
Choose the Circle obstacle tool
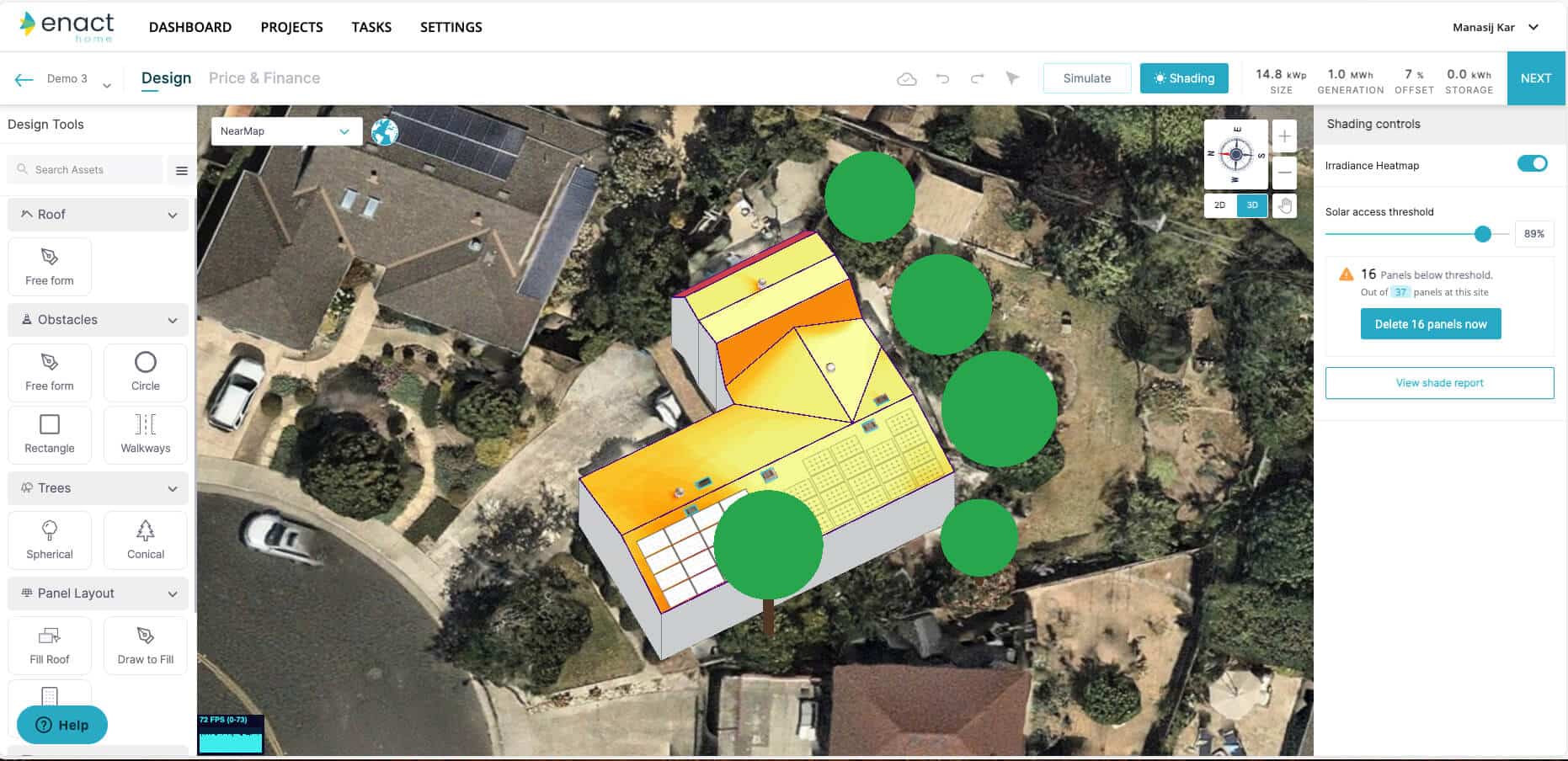[x=145, y=371]
